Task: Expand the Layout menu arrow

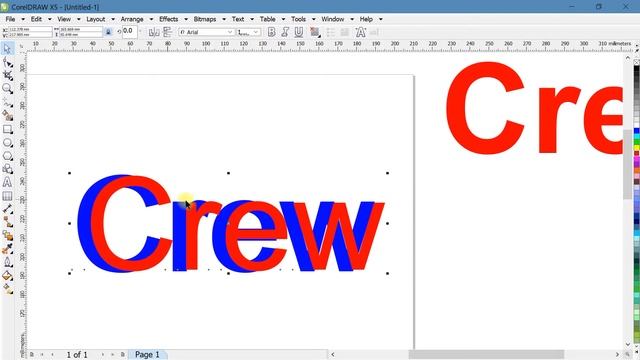Action: click(x=113, y=19)
